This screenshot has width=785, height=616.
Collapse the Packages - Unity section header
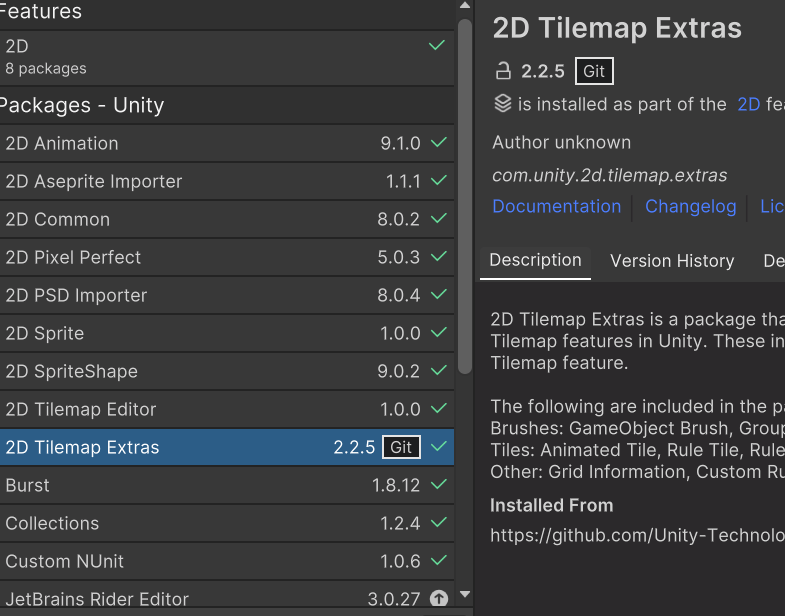pyautogui.click(x=227, y=105)
